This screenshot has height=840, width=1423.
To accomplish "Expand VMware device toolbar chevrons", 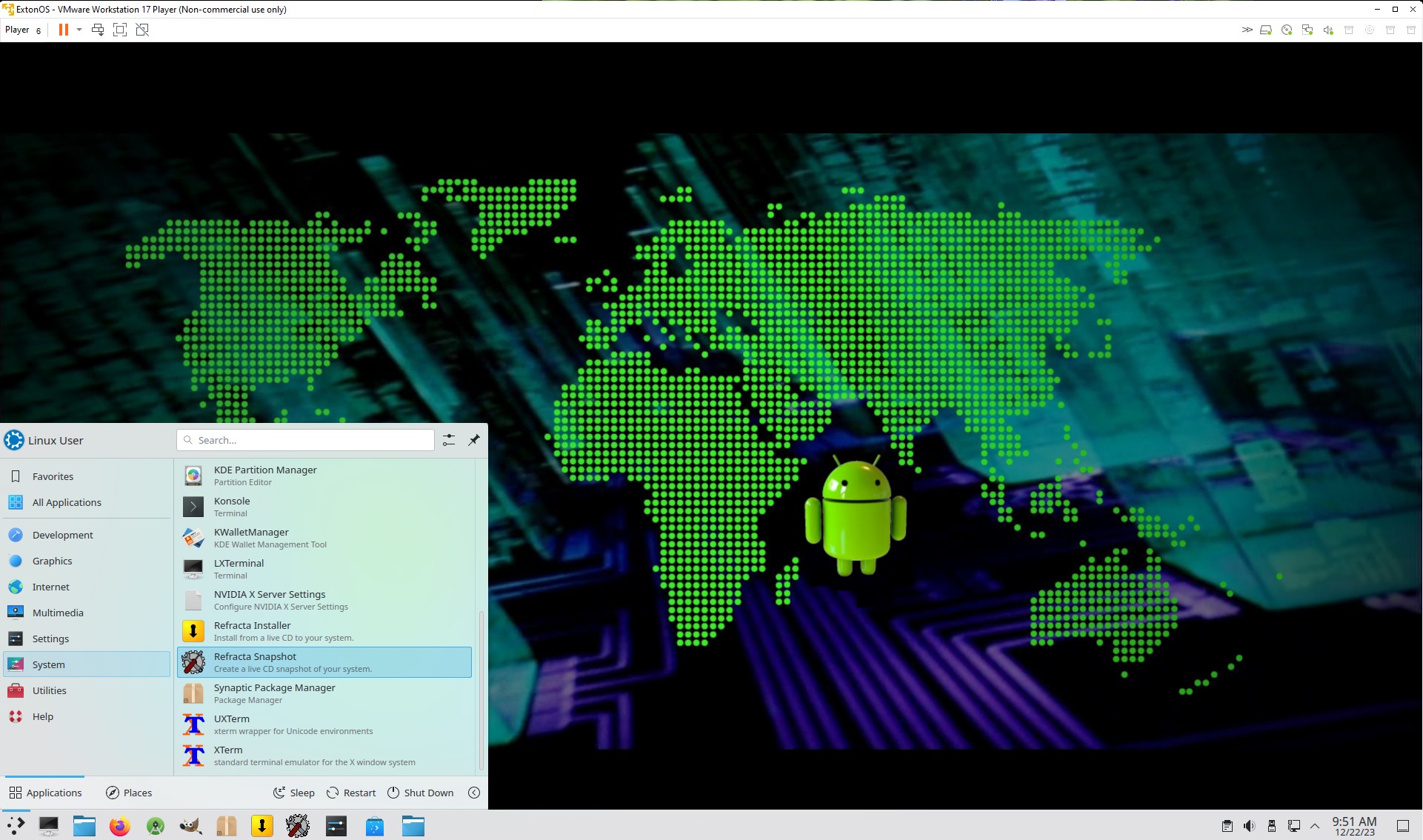I will [1247, 30].
